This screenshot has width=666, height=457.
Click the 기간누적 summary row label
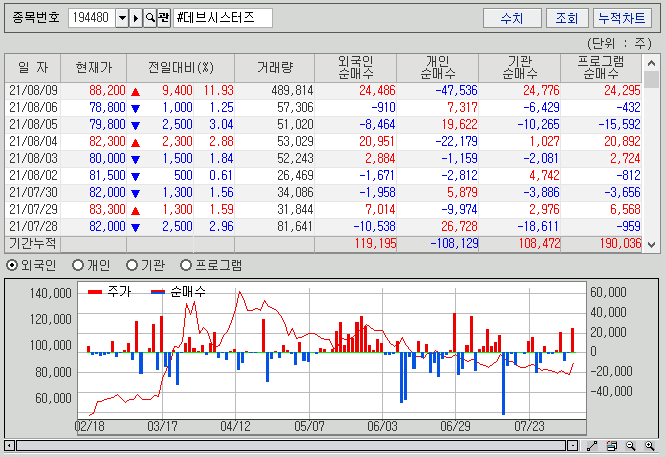pyautogui.click(x=33, y=244)
